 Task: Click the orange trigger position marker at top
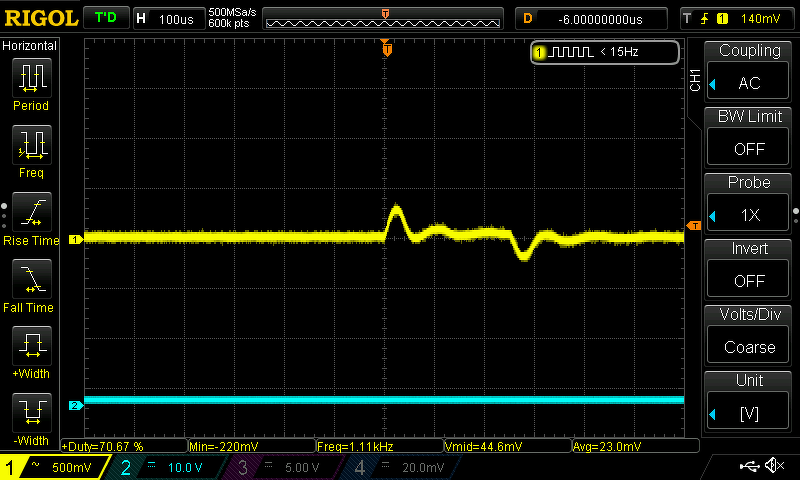tap(387, 48)
